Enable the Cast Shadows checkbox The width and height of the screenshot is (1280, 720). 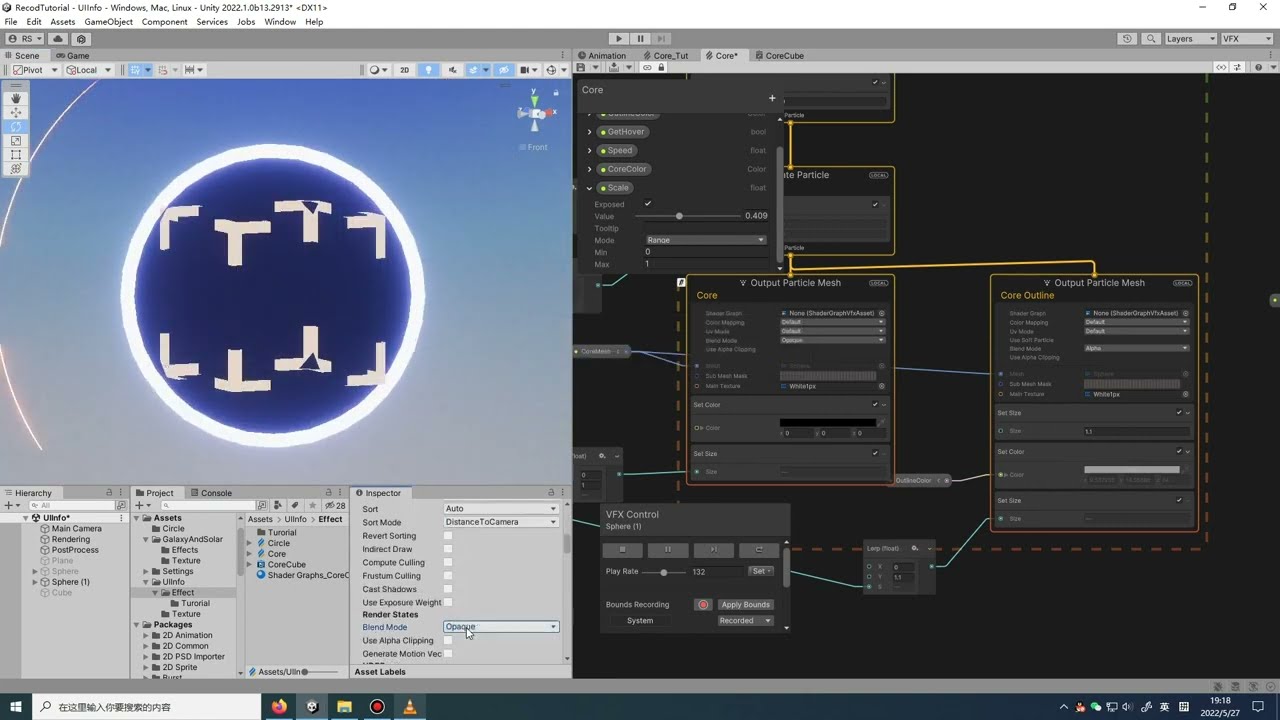[448, 589]
